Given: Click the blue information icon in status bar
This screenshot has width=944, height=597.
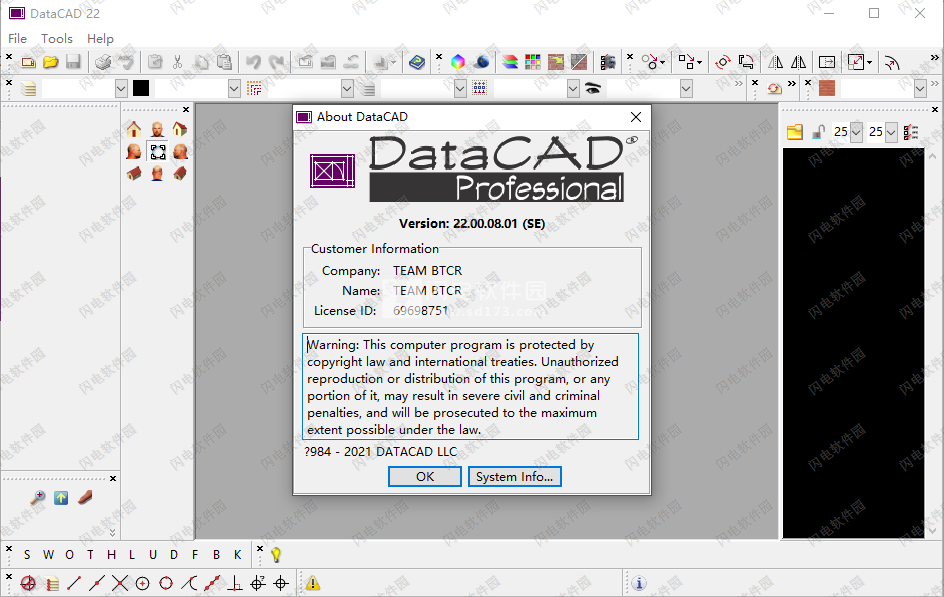Looking at the screenshot, I should 639,583.
